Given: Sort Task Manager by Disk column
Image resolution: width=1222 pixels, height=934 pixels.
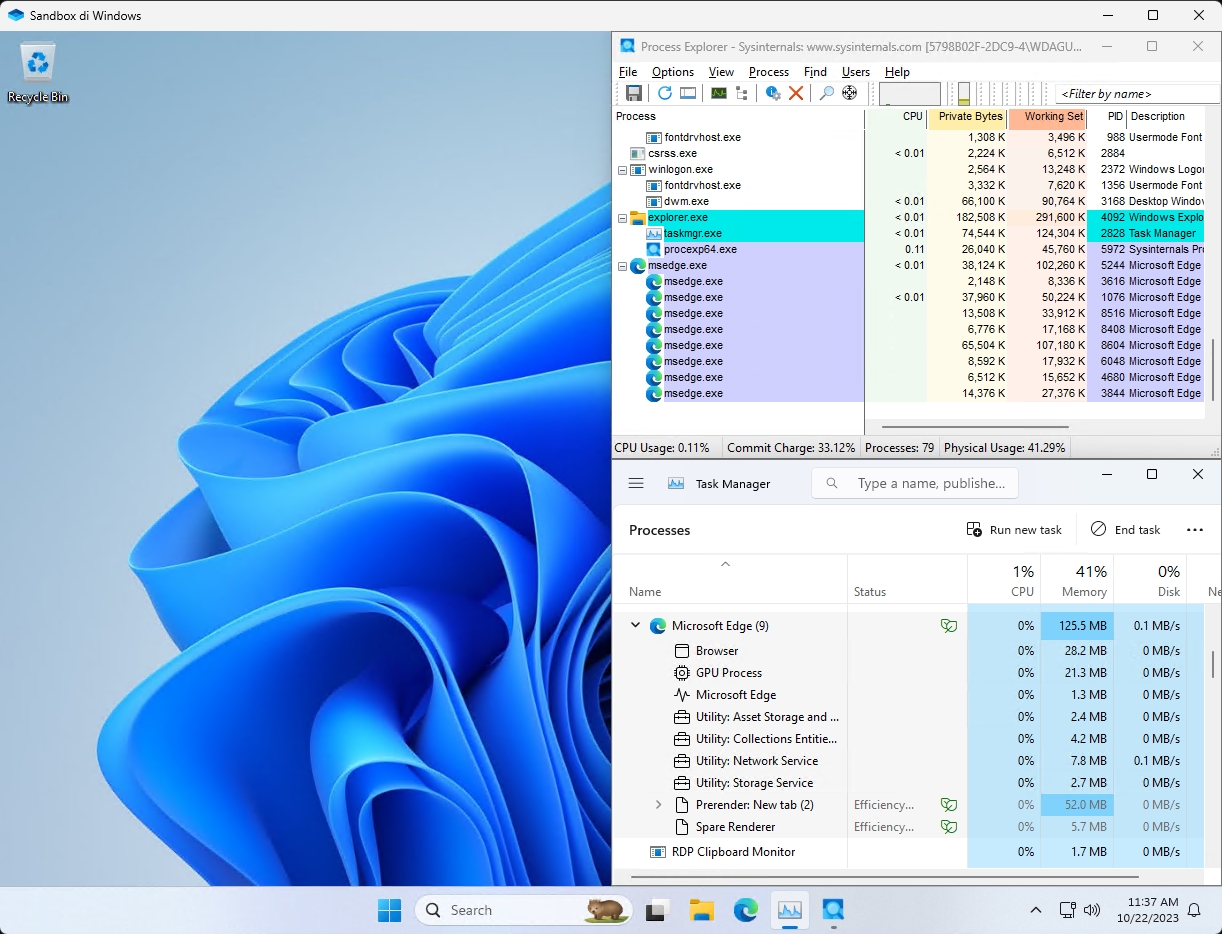Looking at the screenshot, I should click(1149, 580).
